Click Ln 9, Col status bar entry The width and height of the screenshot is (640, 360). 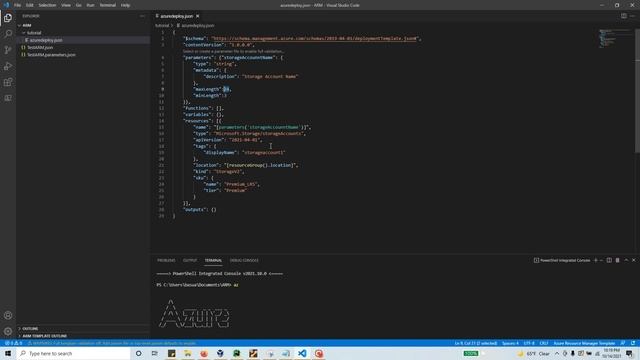point(476,343)
